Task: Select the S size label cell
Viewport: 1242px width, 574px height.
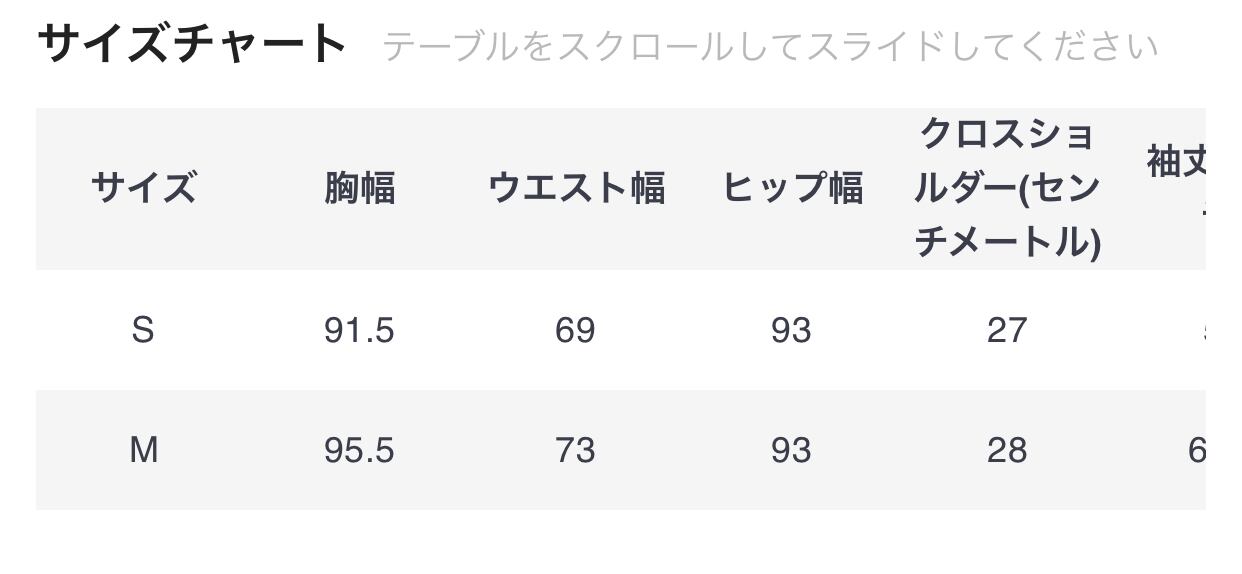Action: coord(143,330)
